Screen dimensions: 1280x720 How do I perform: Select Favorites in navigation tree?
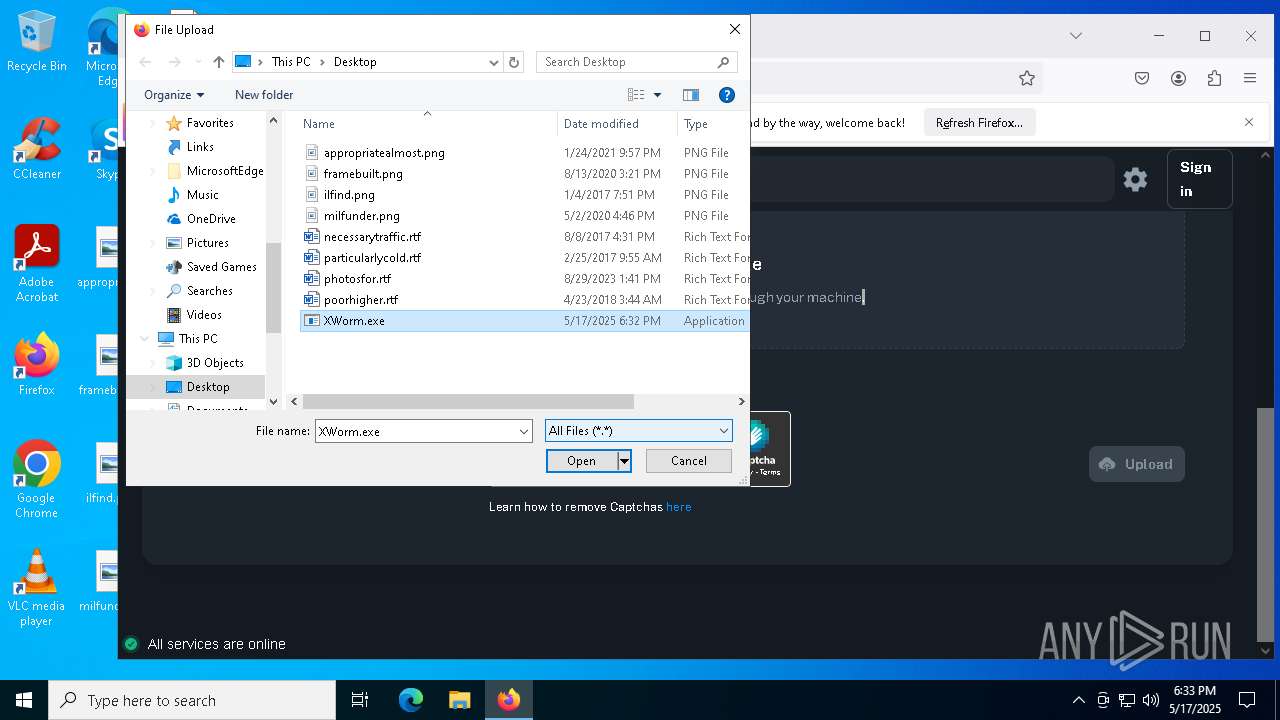coord(209,123)
